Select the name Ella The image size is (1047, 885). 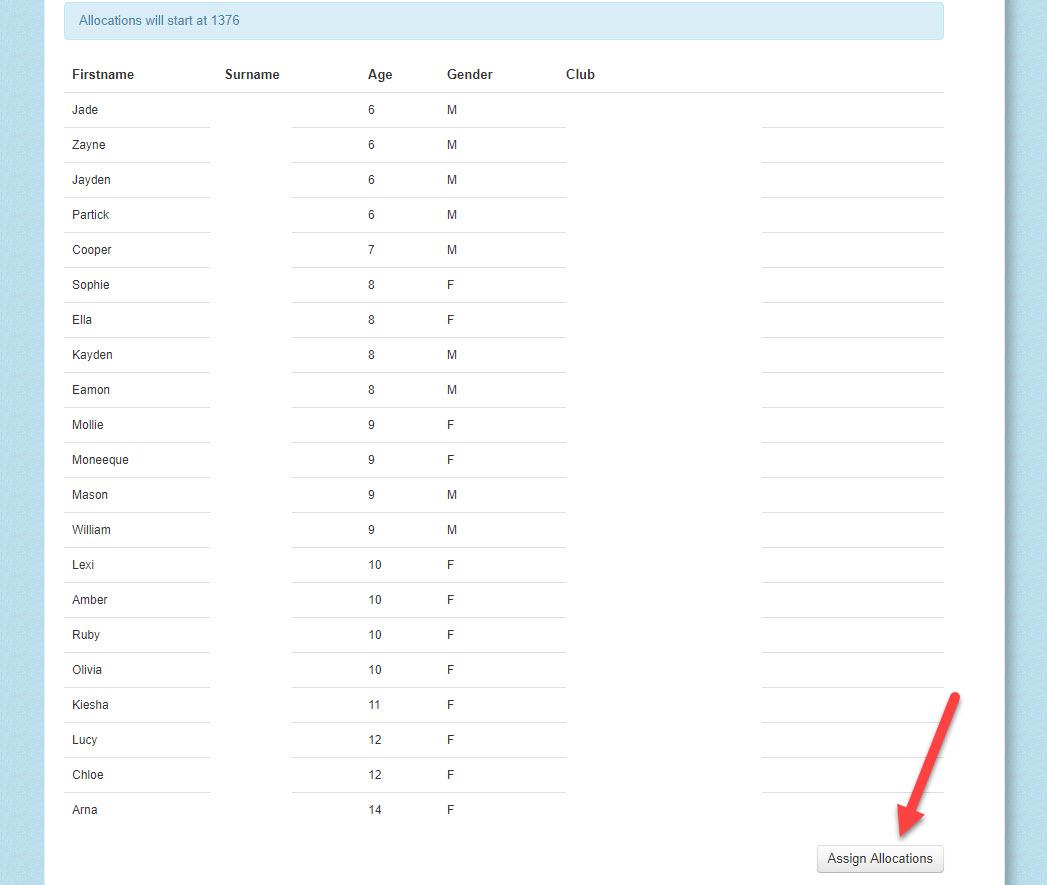[82, 319]
